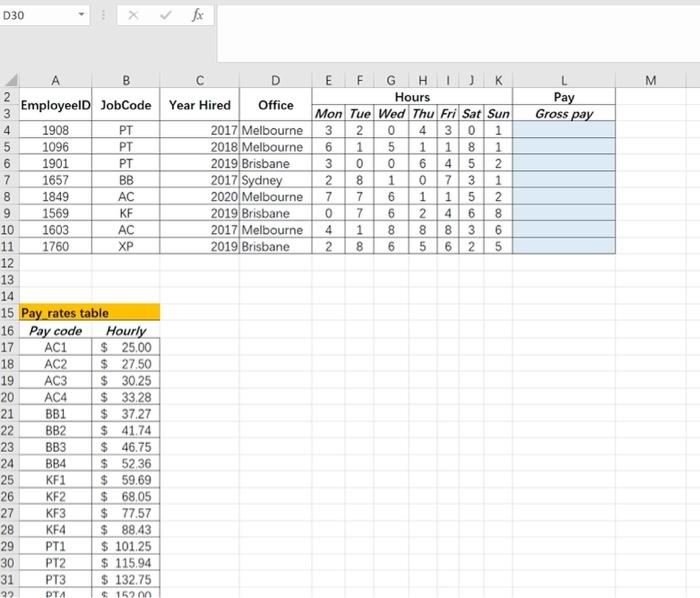
Task: Click the Hourly heading cell
Action: 126,331
